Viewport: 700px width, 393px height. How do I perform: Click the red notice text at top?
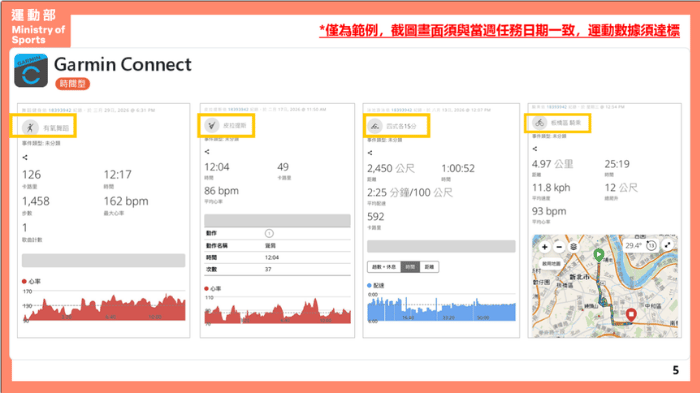coord(500,31)
